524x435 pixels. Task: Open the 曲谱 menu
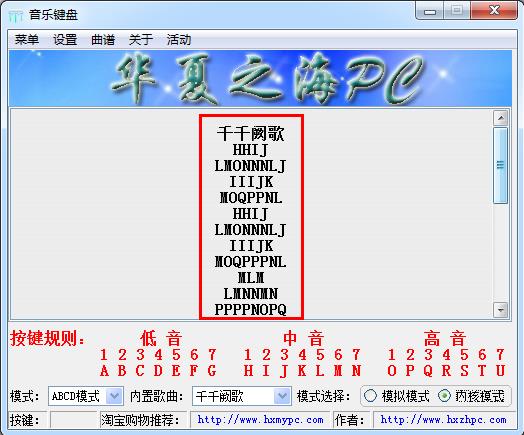[103, 40]
